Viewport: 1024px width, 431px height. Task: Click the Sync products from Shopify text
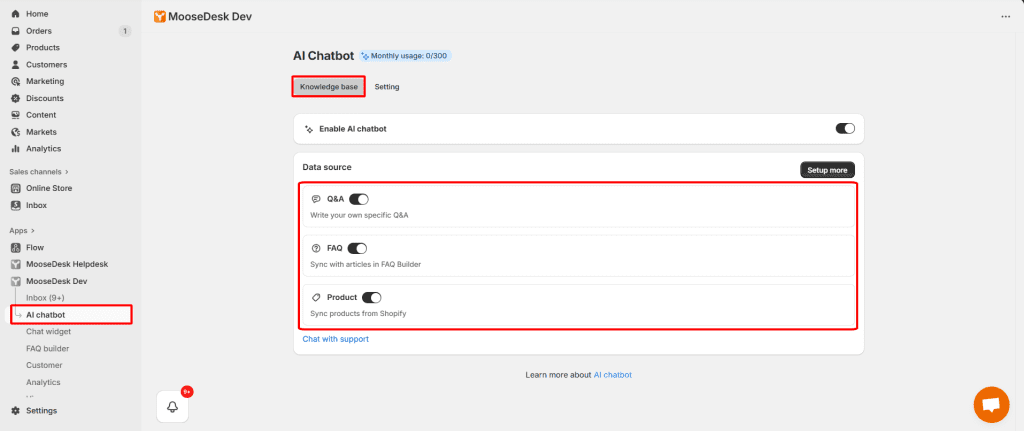pos(359,313)
